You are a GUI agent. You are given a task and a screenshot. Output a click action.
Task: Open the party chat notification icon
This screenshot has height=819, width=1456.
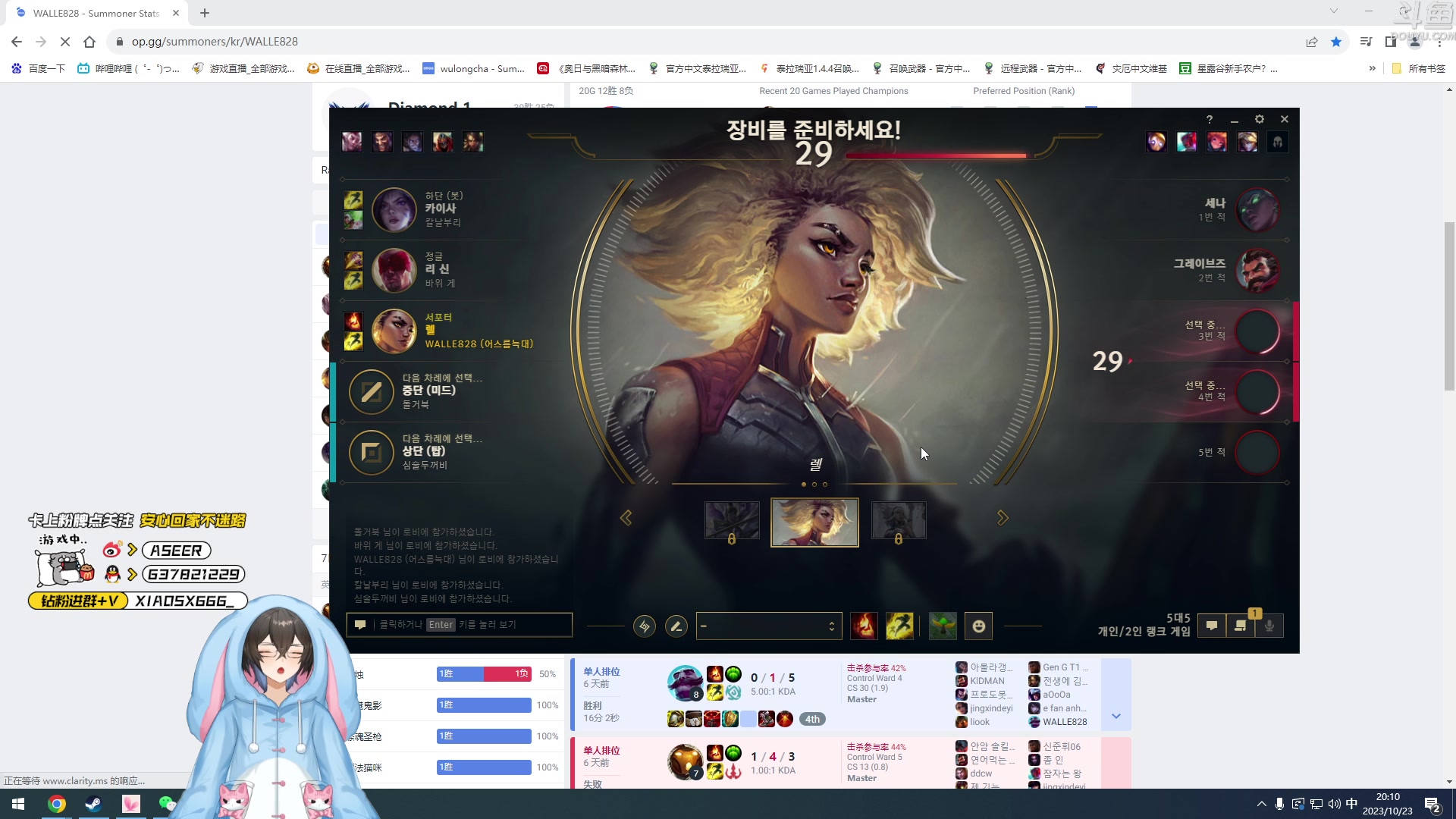tap(1241, 626)
